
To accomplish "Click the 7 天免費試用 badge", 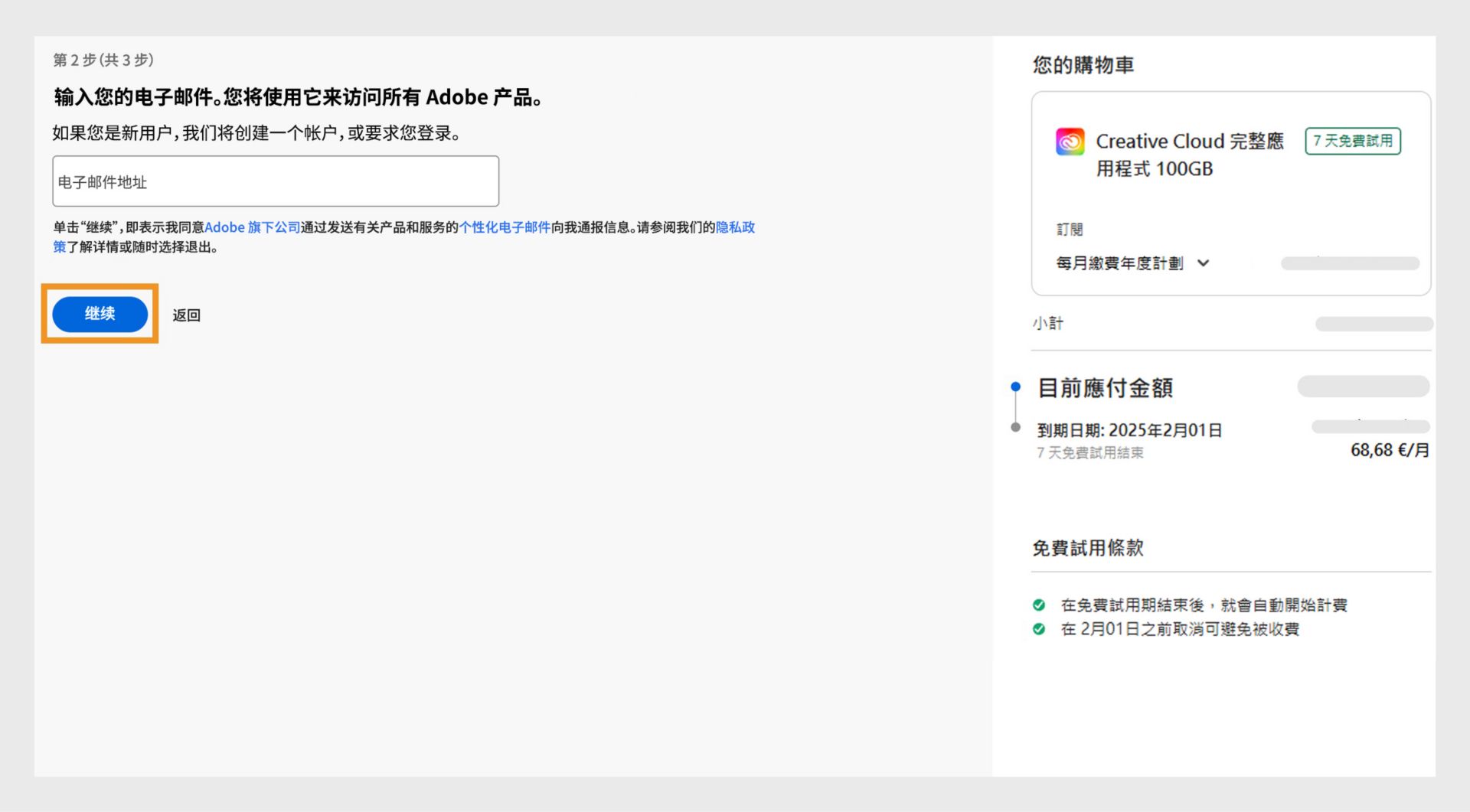I will (x=1353, y=141).
